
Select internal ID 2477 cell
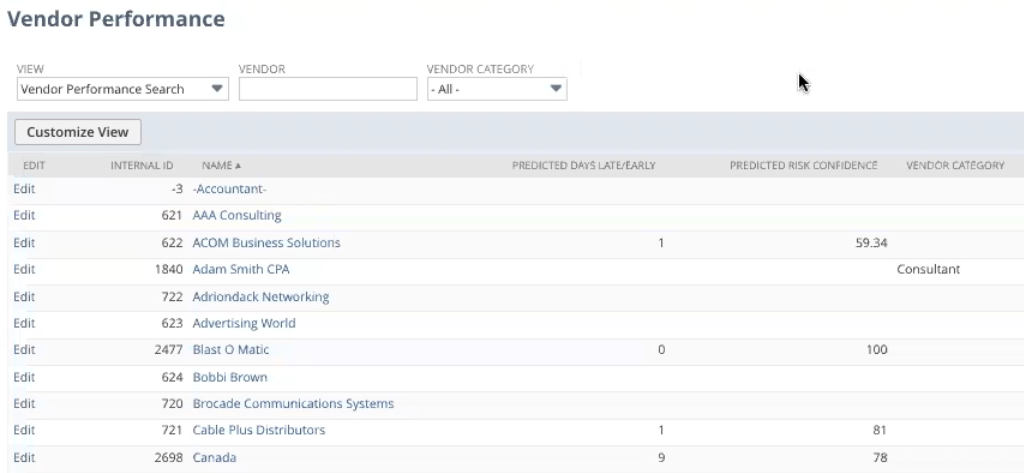pos(168,350)
